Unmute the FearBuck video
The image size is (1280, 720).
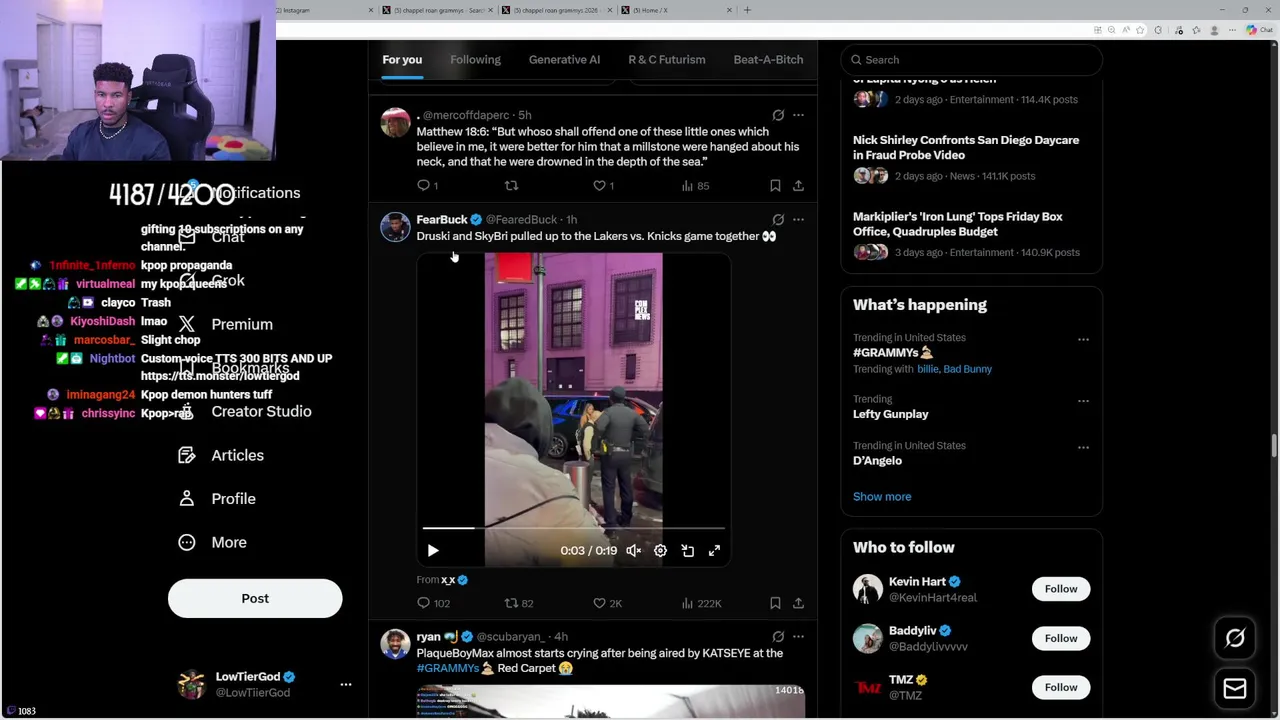(x=633, y=550)
